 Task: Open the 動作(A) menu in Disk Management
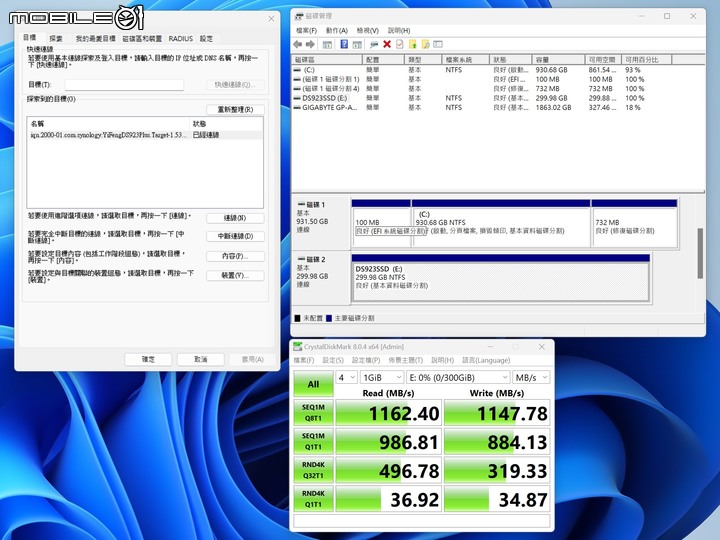point(337,31)
